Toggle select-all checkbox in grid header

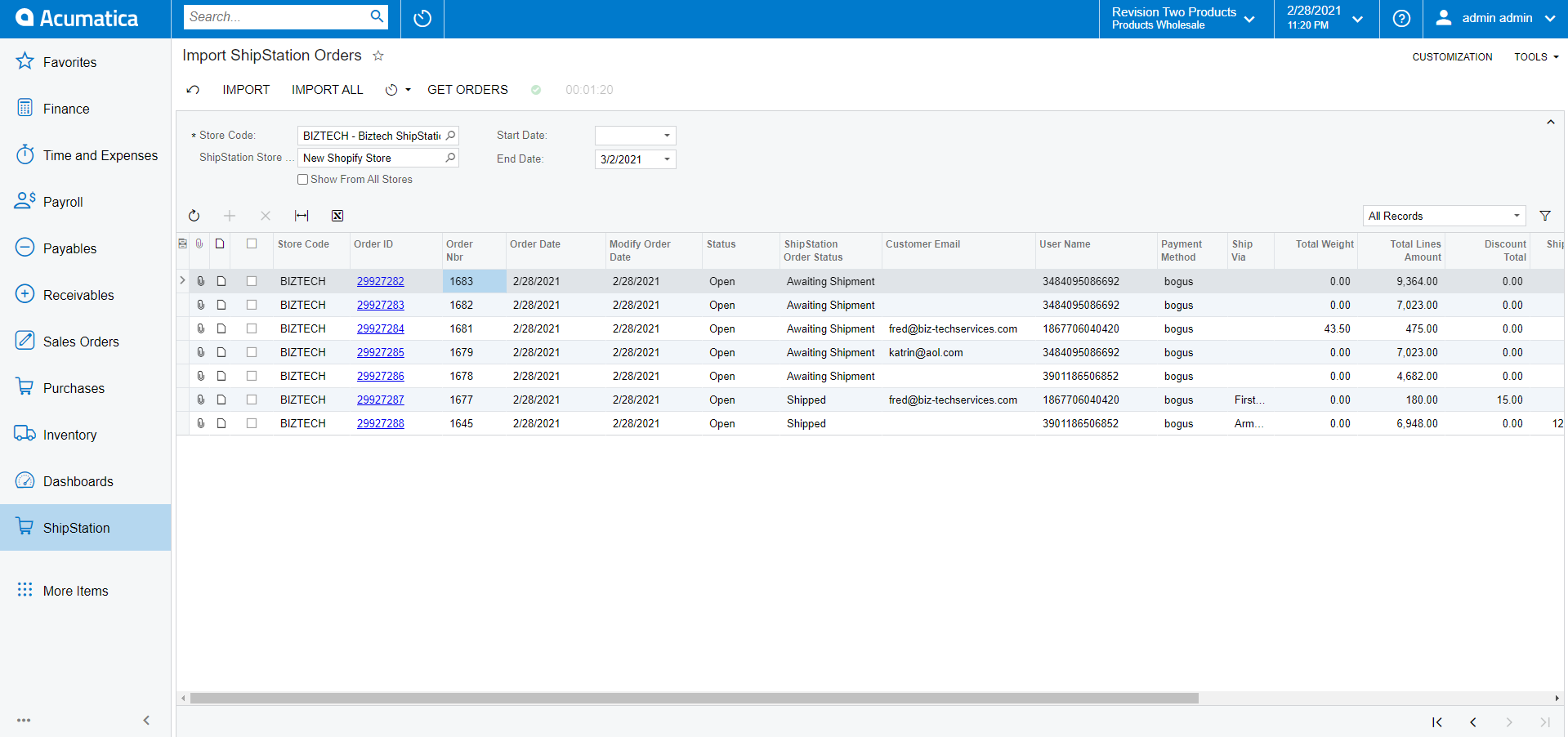point(252,243)
